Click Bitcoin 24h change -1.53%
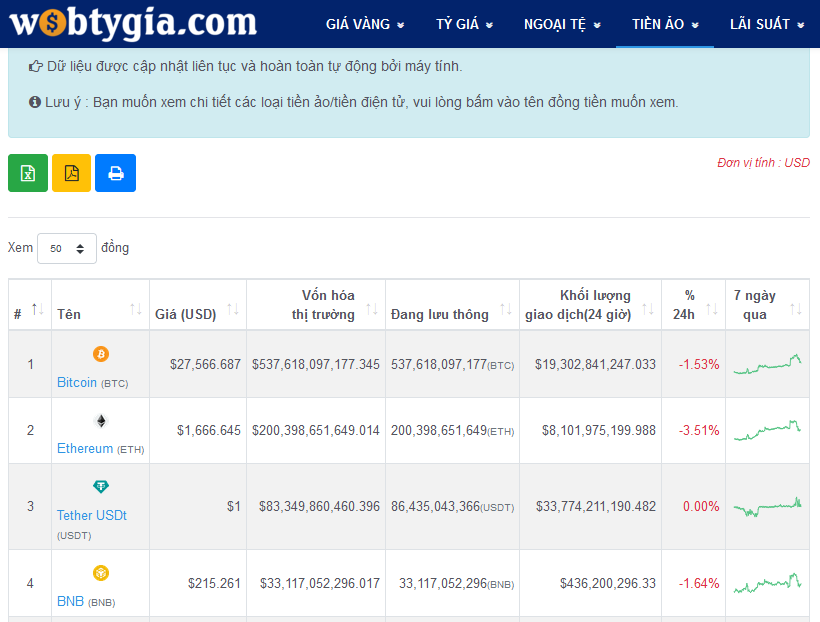This screenshot has width=820, height=622. tap(699, 364)
